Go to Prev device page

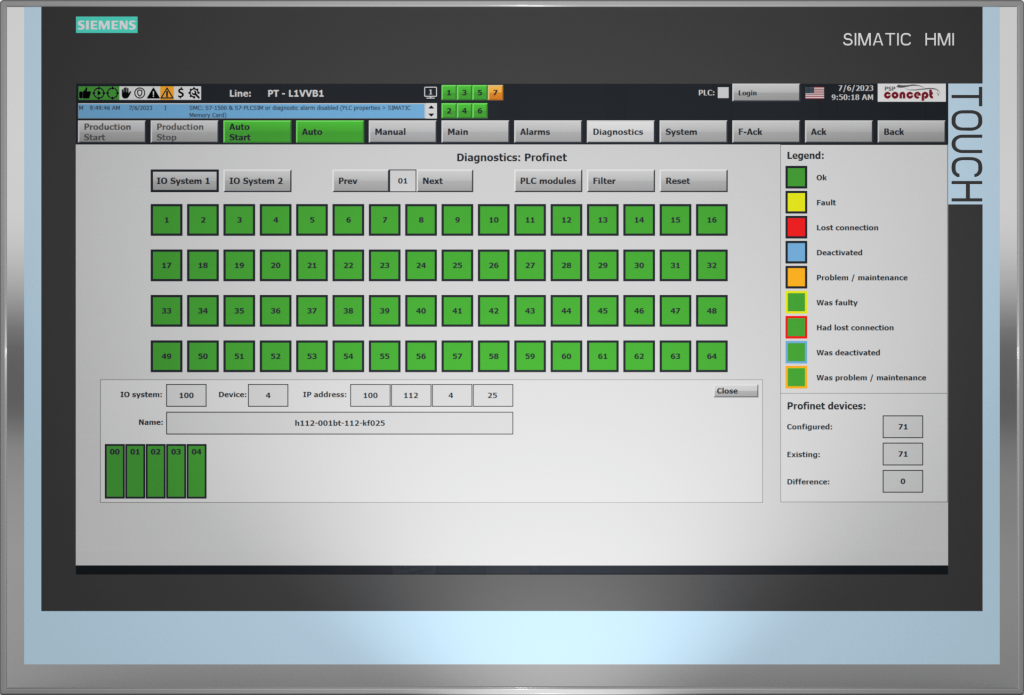(x=360, y=181)
